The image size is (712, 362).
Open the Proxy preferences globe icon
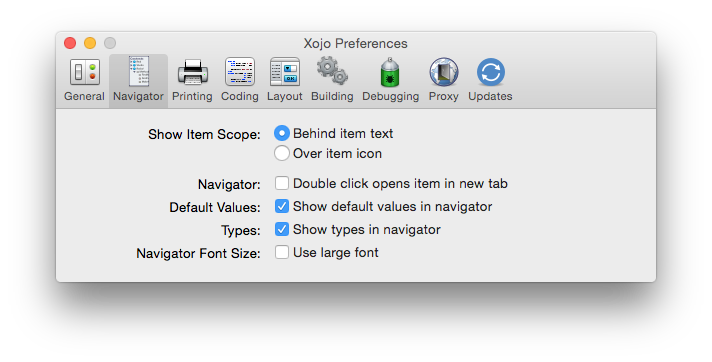[444, 72]
